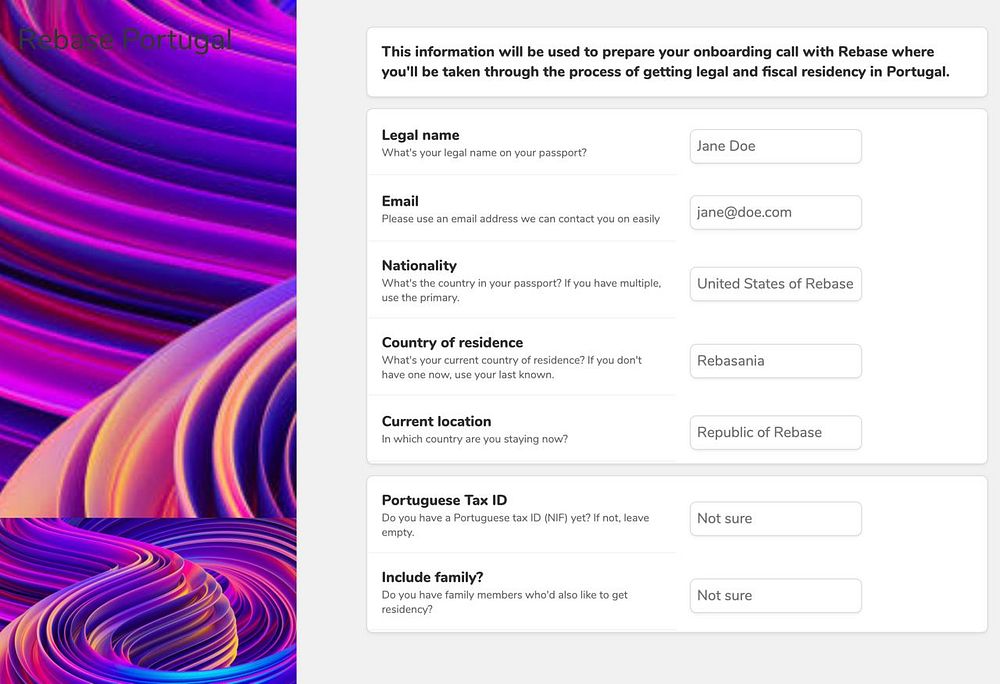Click the "Country of residence" heading
1000x684 pixels.
452,342
